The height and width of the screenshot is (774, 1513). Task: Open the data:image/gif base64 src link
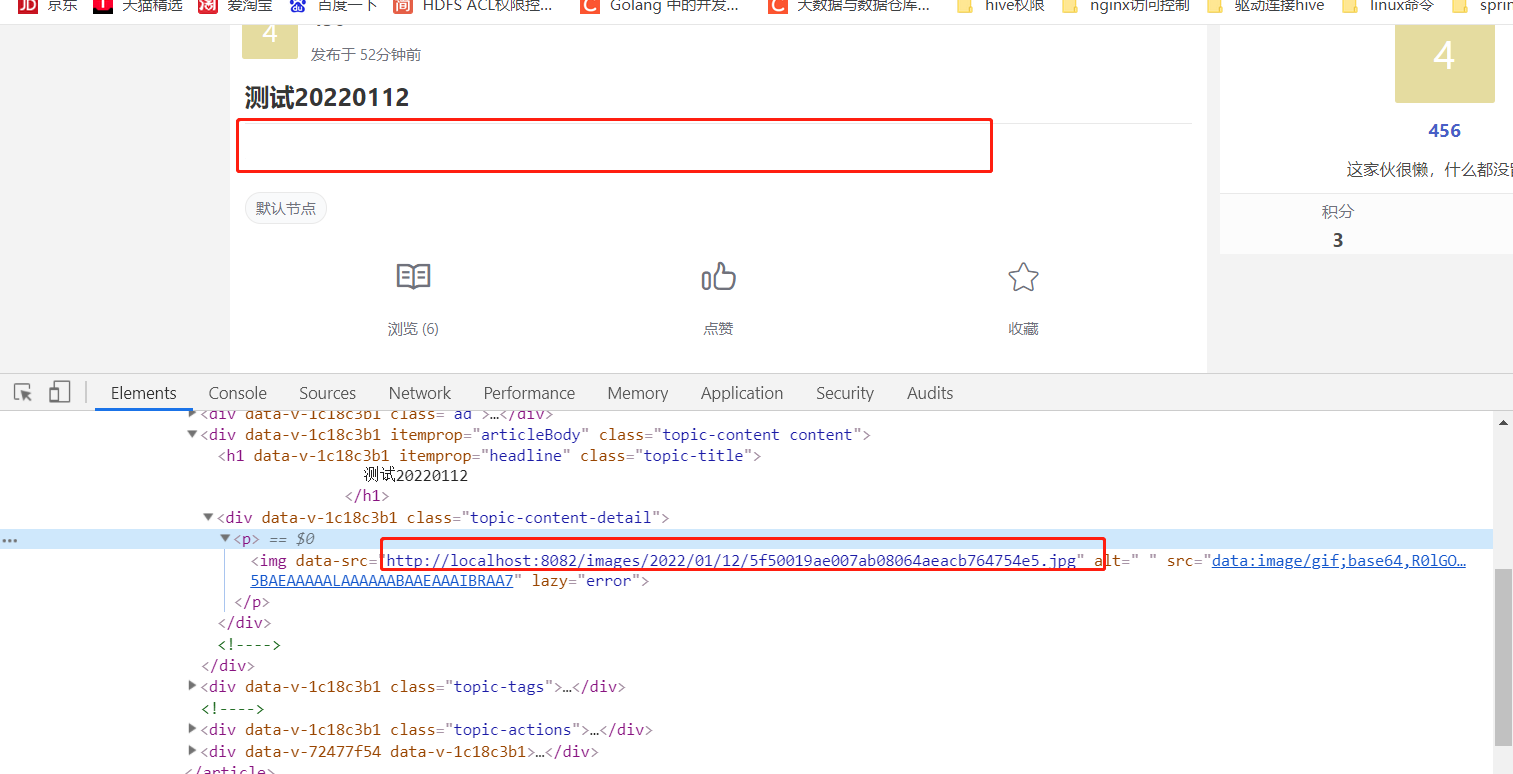point(1339,560)
